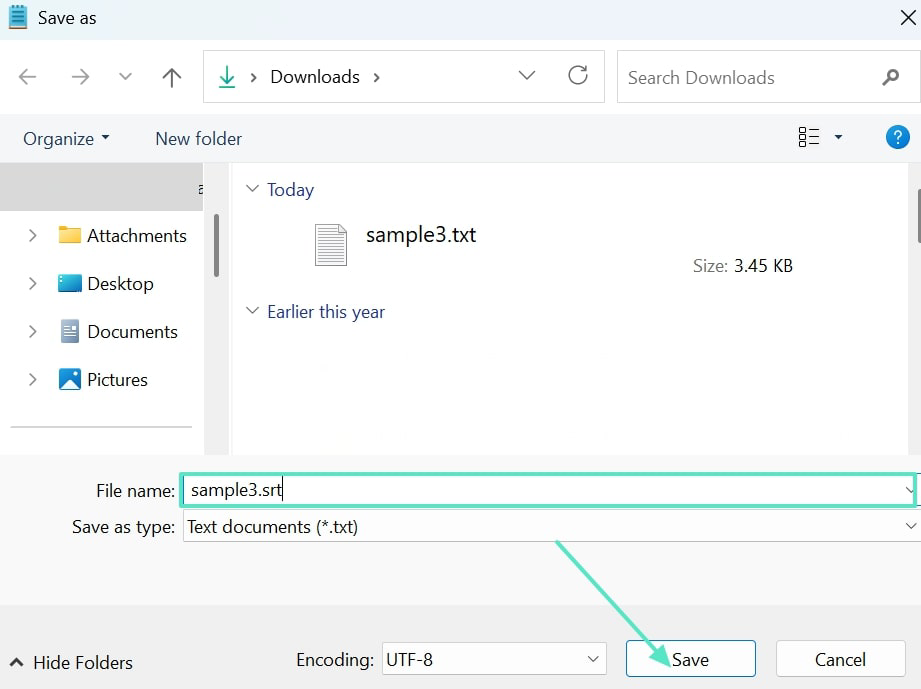Collapse the Earlier this year group
The height and width of the screenshot is (689, 921).
[x=252, y=311]
